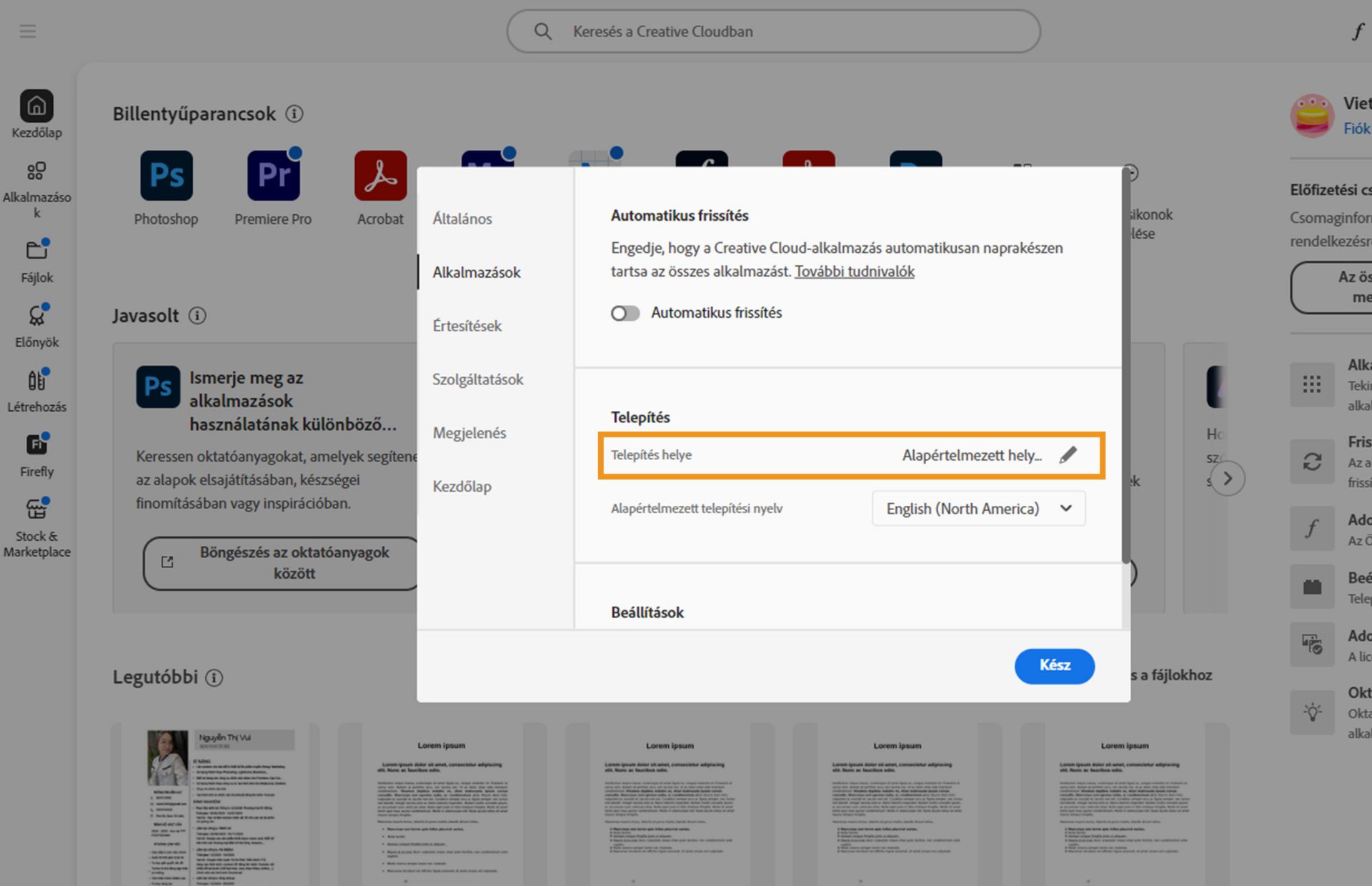Switch to Értesítések settings tab

coord(467,326)
